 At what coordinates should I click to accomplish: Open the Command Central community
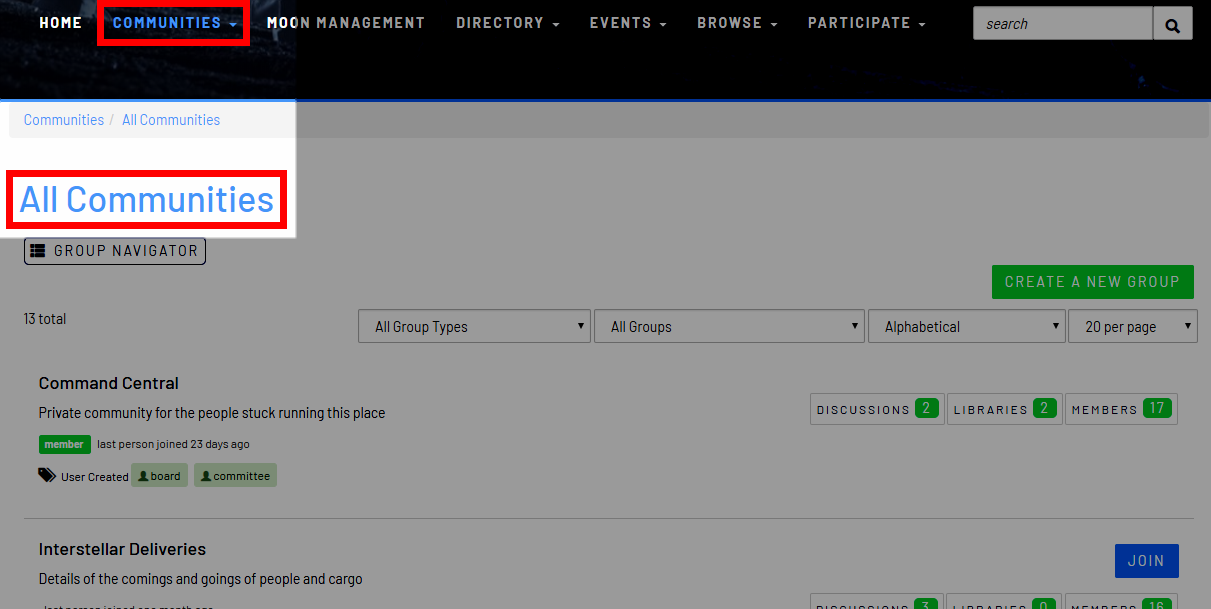[x=109, y=383]
